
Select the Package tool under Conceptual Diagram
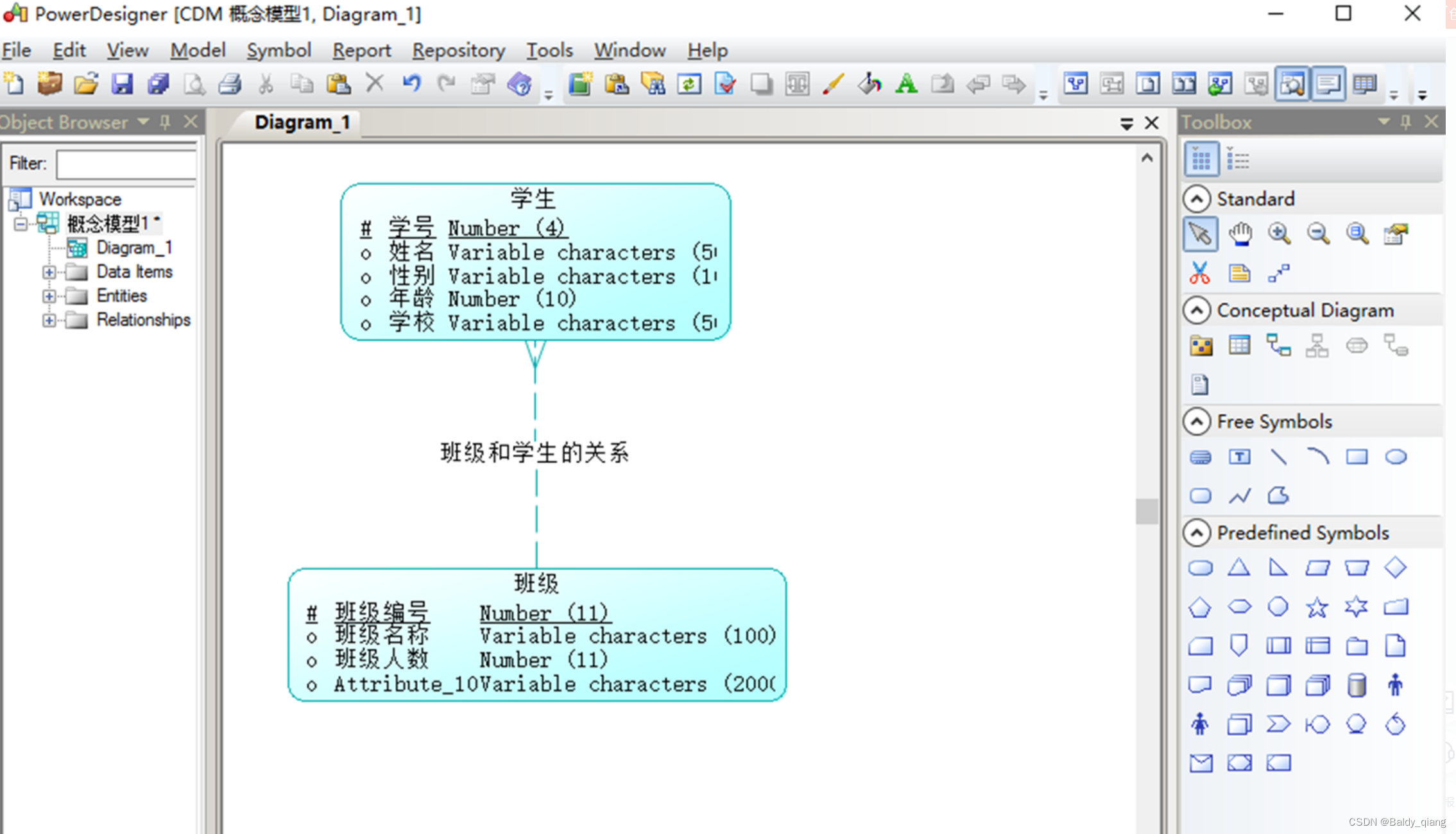coord(1201,345)
